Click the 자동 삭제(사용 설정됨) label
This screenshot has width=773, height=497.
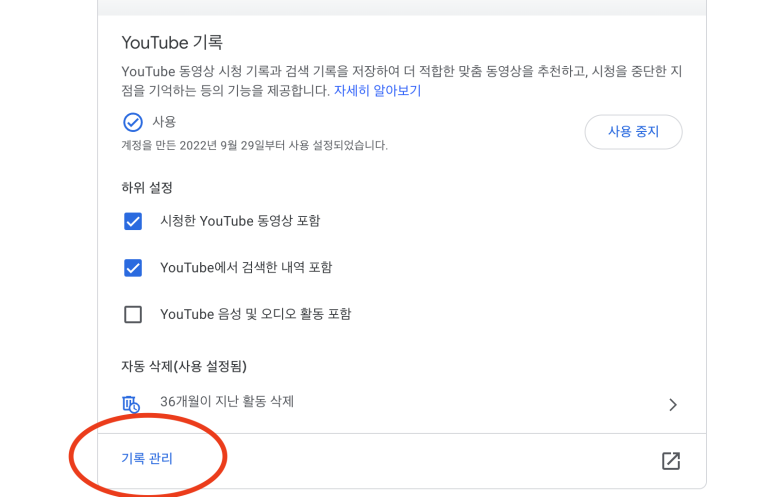click(x=184, y=366)
